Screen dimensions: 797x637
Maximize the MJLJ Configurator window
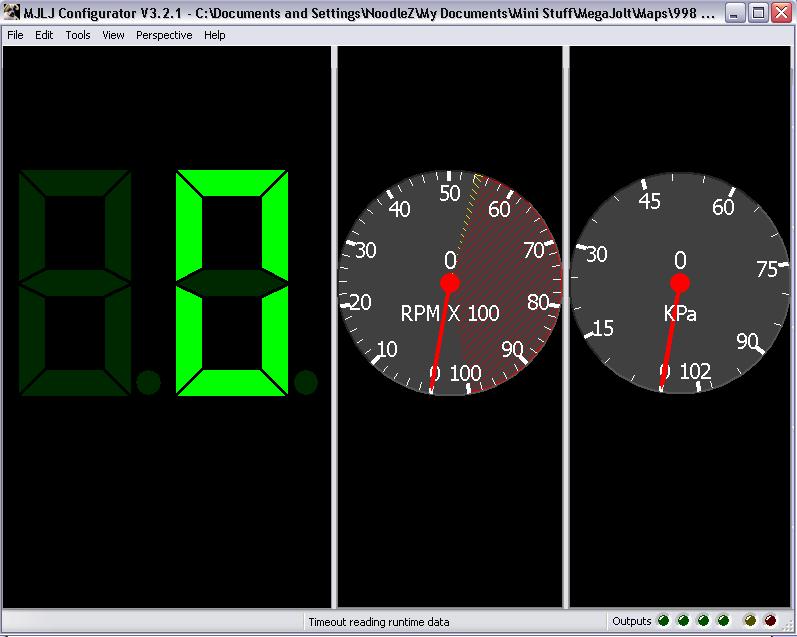click(x=758, y=13)
